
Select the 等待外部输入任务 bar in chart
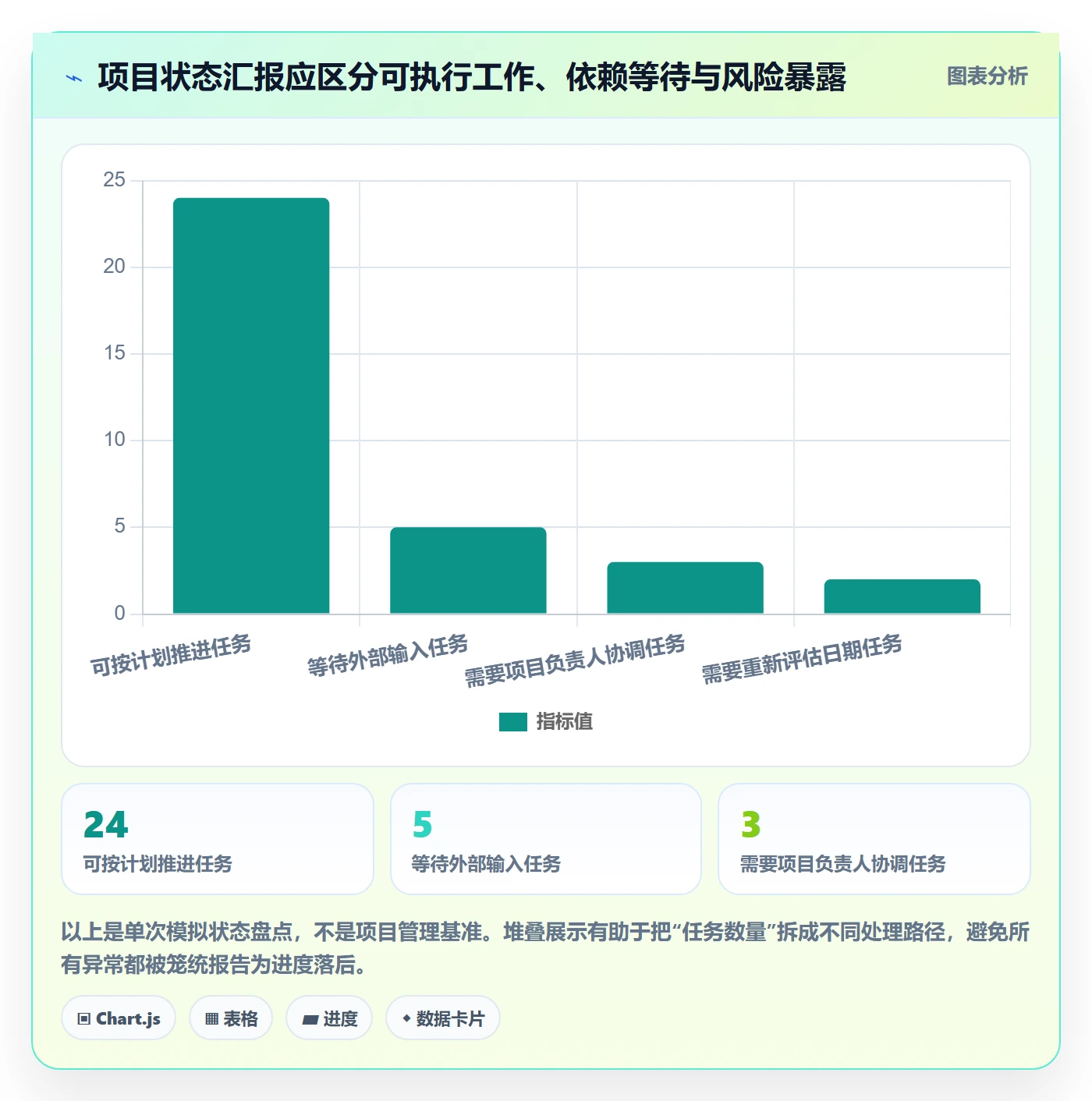(x=468, y=571)
